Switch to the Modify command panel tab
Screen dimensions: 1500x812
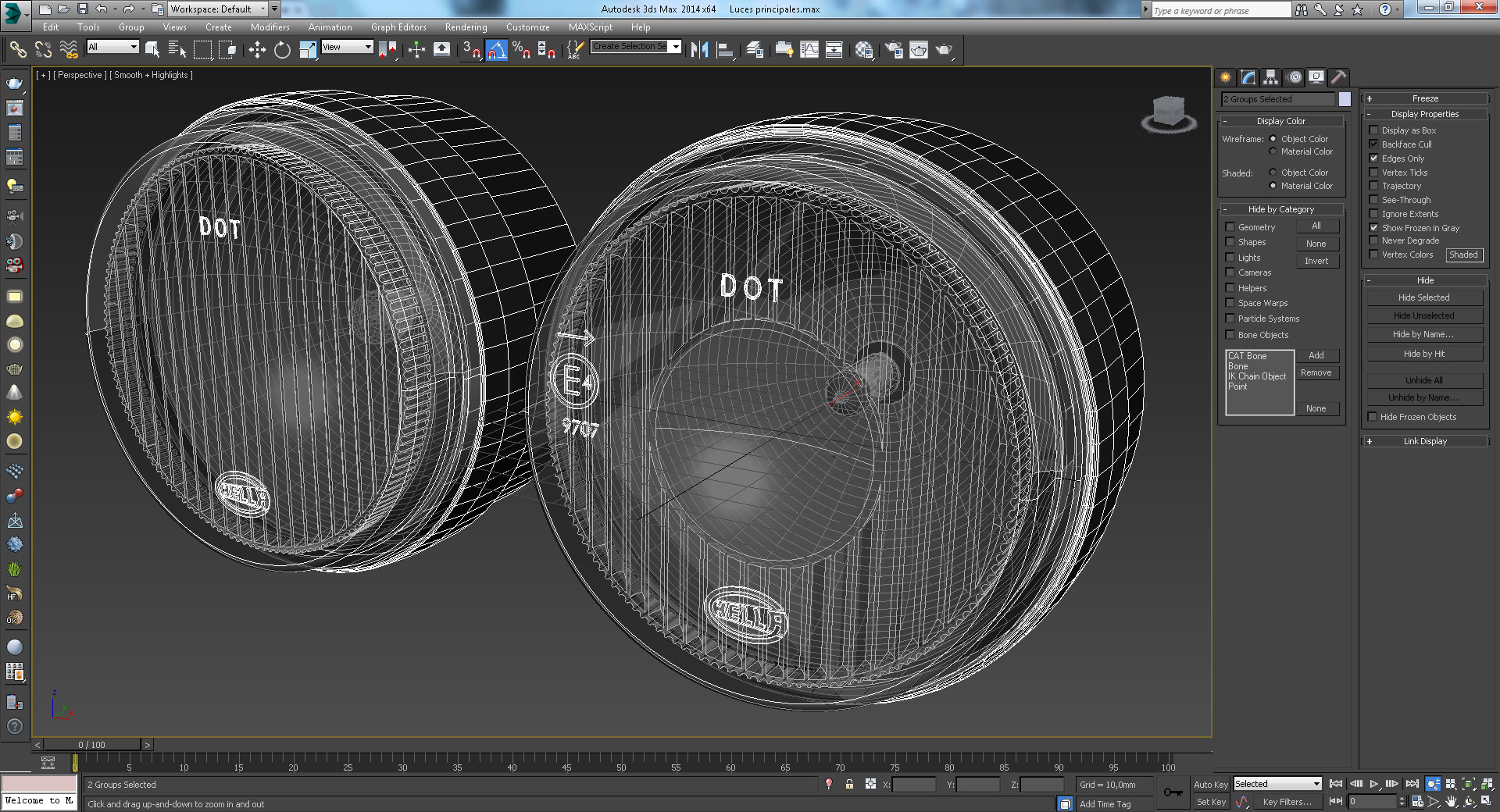tap(1248, 77)
